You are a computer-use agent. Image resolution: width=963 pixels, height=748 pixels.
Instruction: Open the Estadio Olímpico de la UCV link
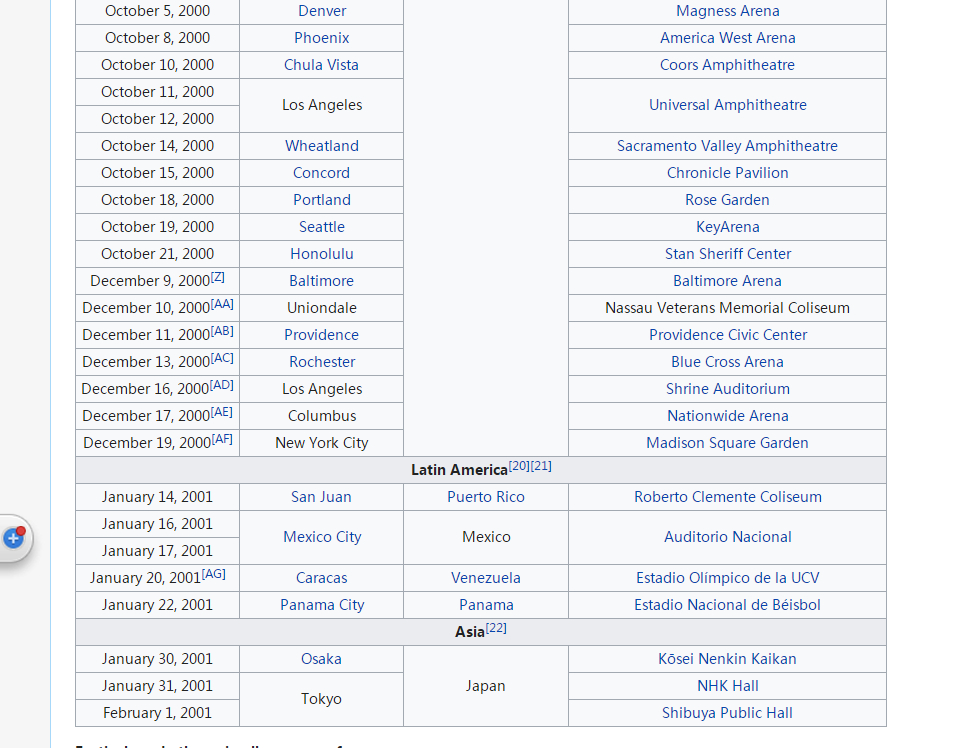tap(728, 579)
